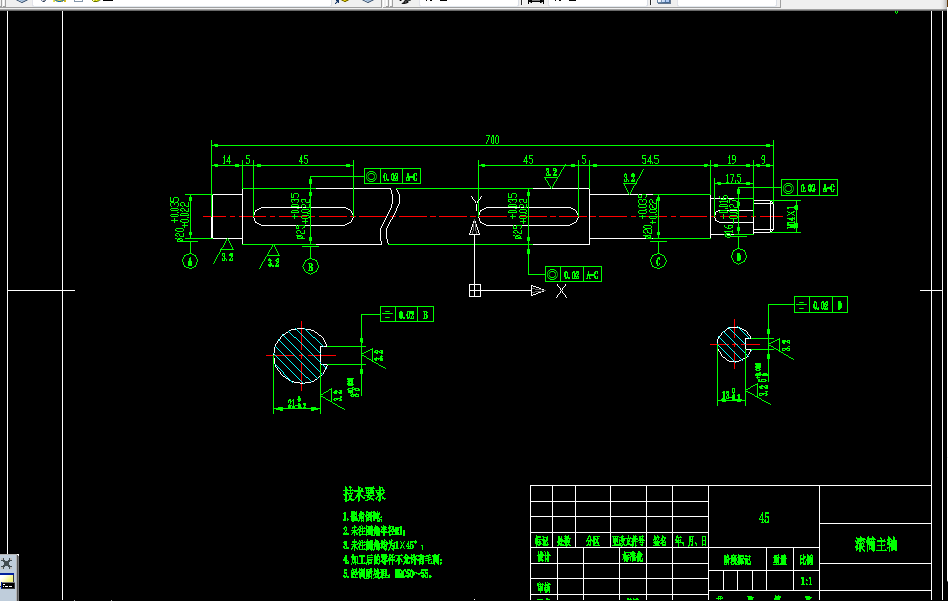The image size is (948, 601).
Task: Select the 滚筒主轴 title text
Action: pos(875,544)
